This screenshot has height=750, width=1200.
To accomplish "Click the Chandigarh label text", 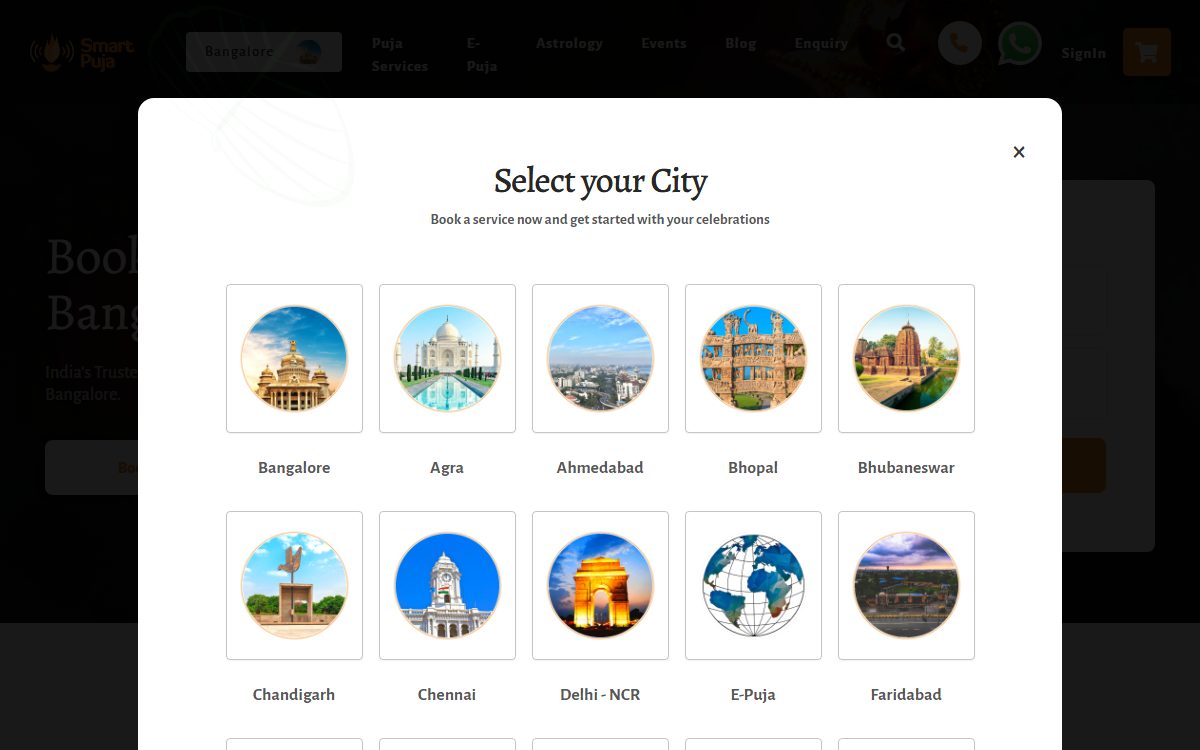I will point(294,695).
